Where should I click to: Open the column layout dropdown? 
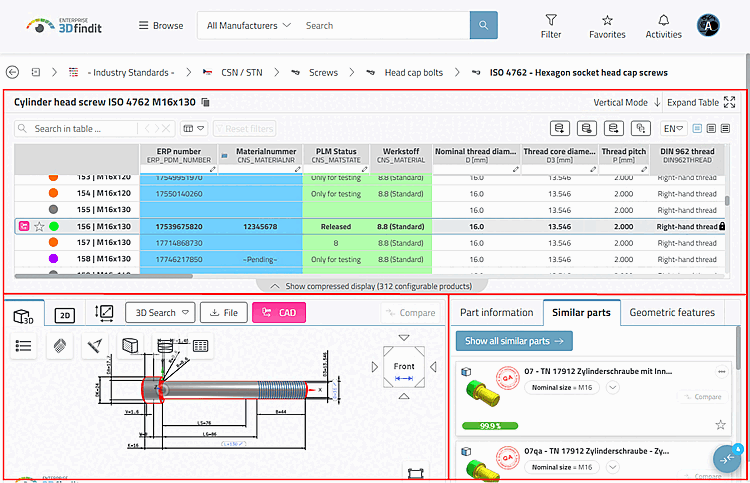[194, 129]
